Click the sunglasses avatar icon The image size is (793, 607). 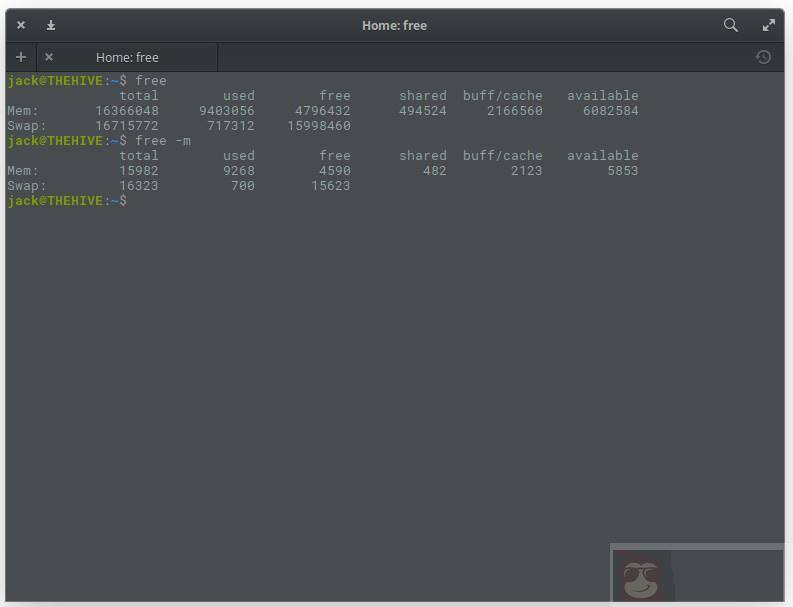pyautogui.click(x=641, y=577)
